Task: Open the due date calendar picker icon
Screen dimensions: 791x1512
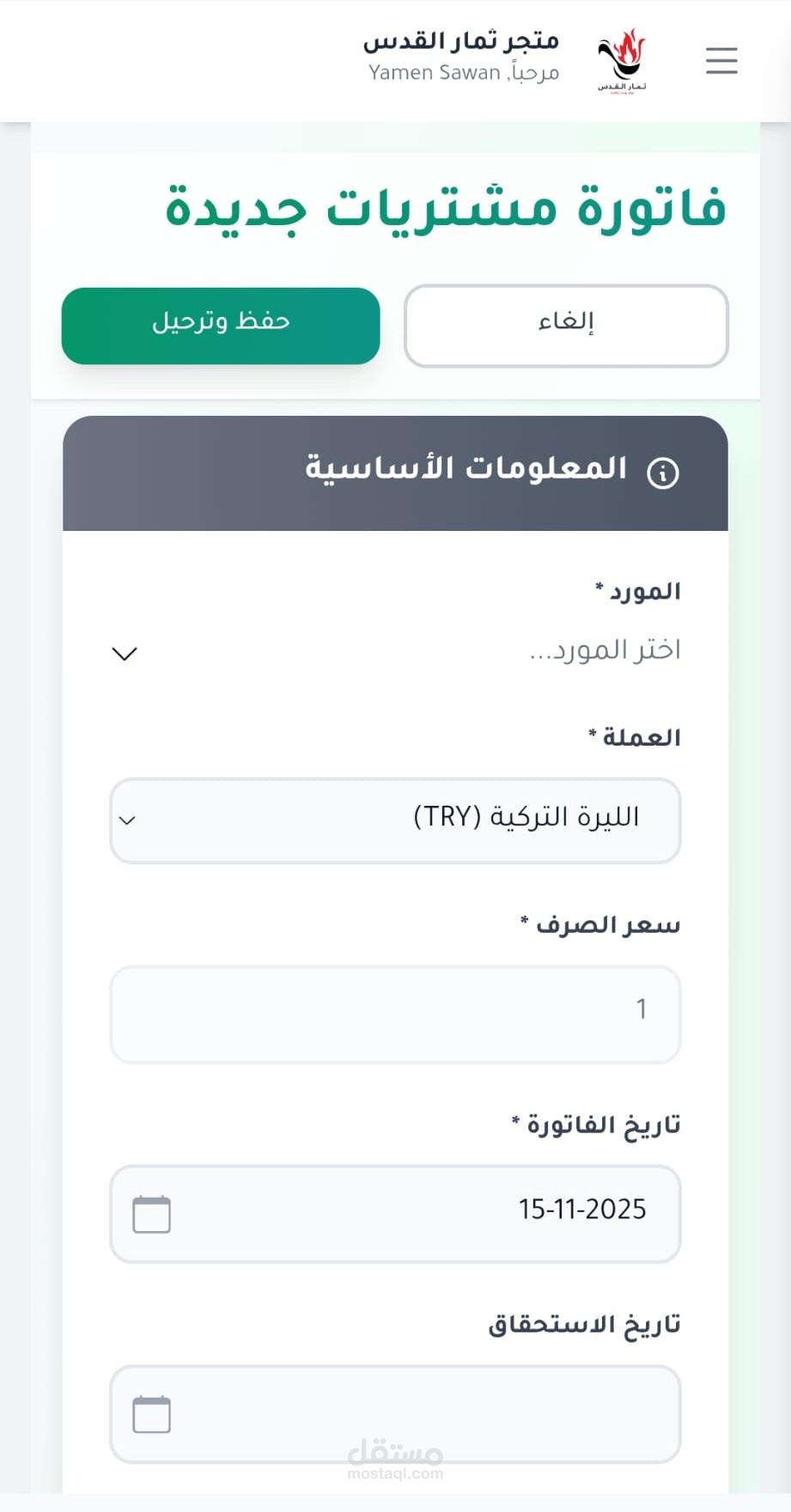Action: pyautogui.click(x=151, y=1414)
